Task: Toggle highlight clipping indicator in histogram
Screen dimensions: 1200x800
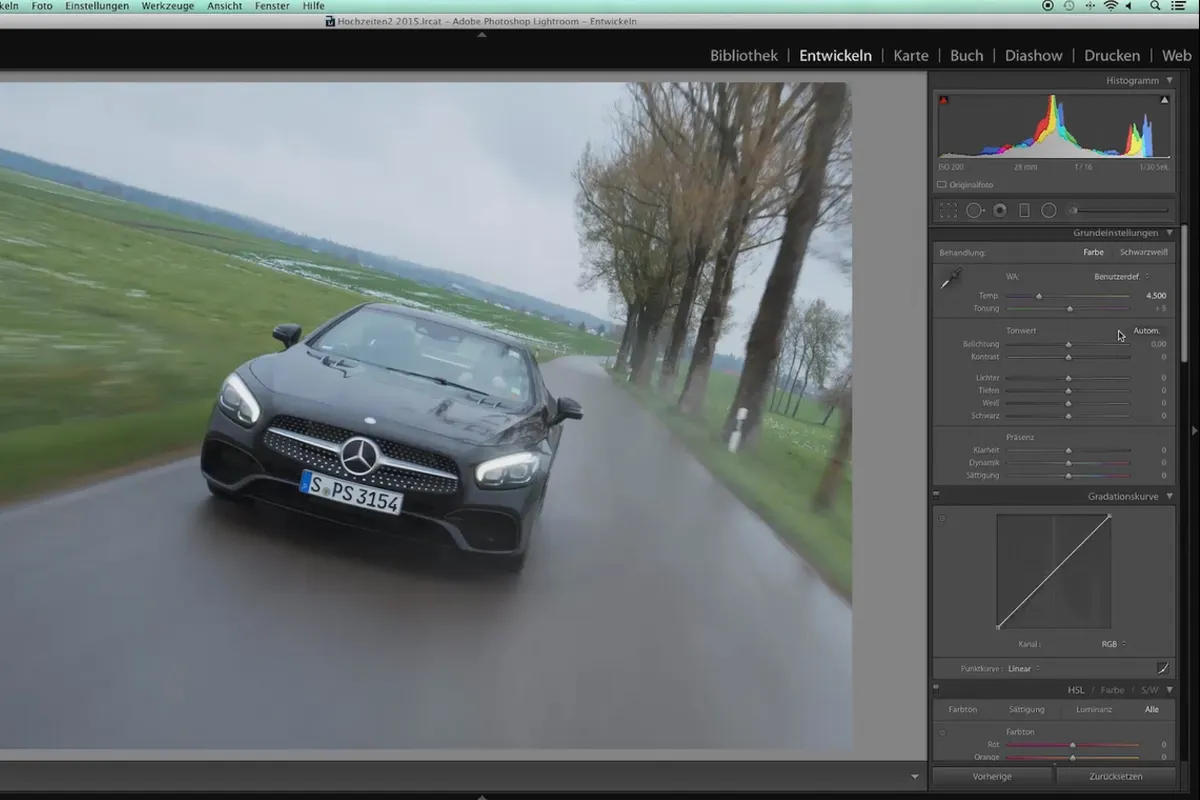Action: tap(1164, 100)
